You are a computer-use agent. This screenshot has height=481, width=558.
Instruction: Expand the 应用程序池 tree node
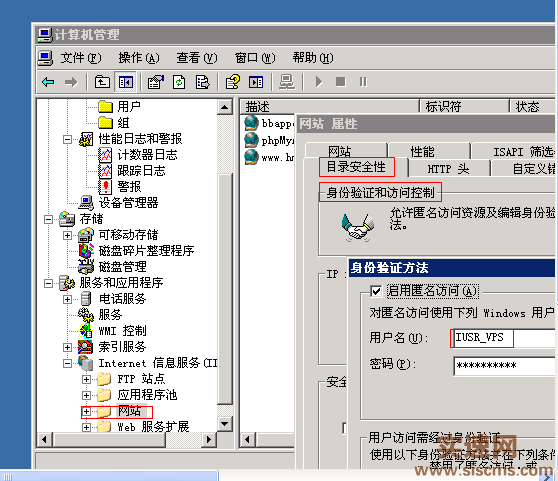point(86,396)
